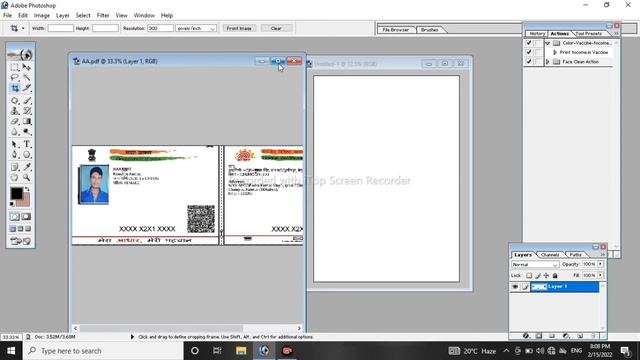Open the Filter menu
Screen dimensions: 640x360
103,15
